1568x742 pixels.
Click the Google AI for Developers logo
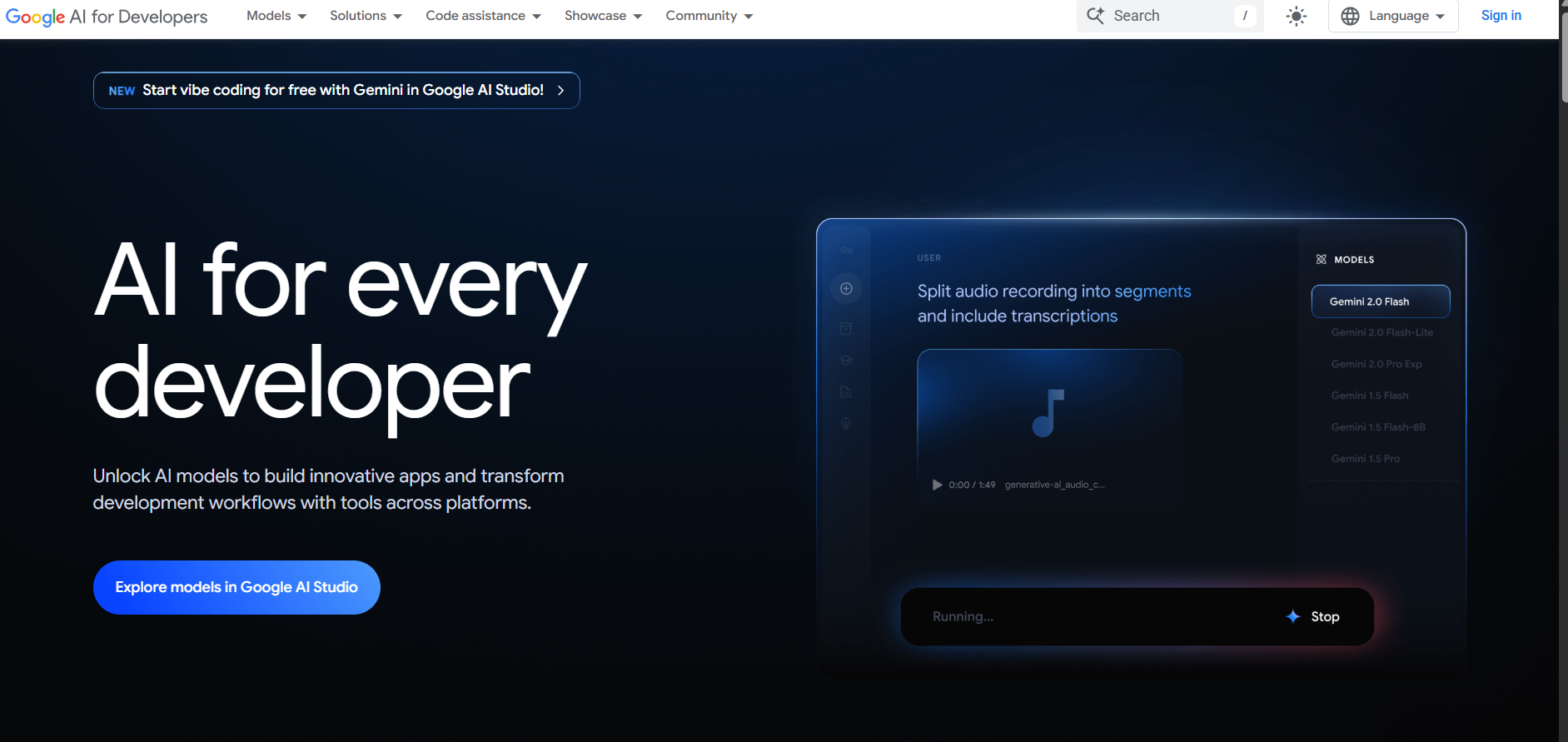pos(107,17)
